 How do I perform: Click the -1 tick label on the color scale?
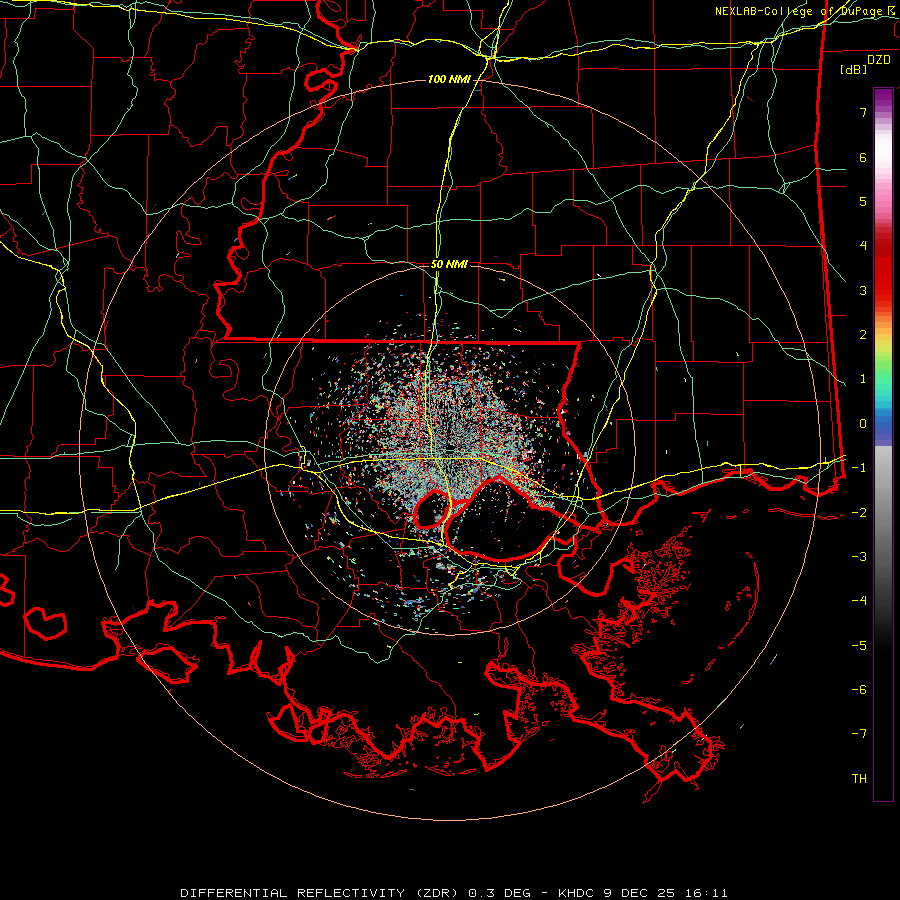tap(859, 468)
